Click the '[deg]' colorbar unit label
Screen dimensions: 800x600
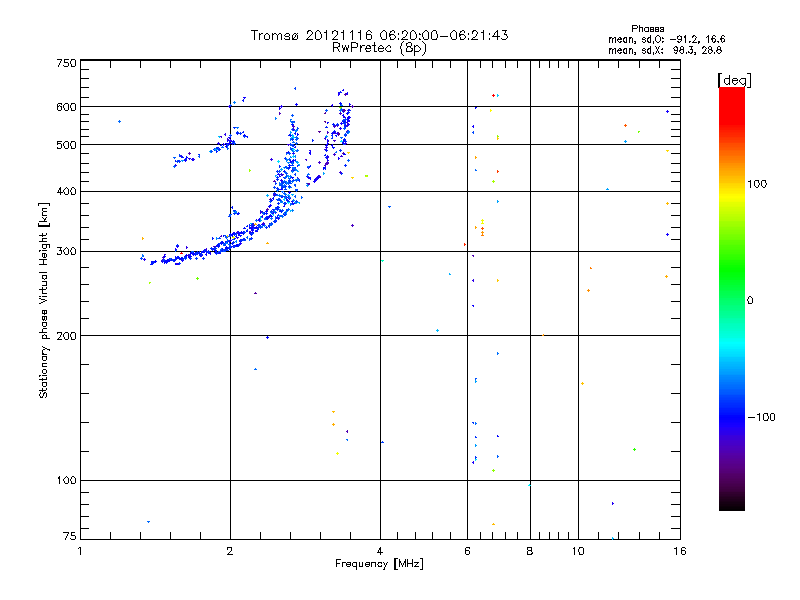pyautogui.click(x=734, y=80)
